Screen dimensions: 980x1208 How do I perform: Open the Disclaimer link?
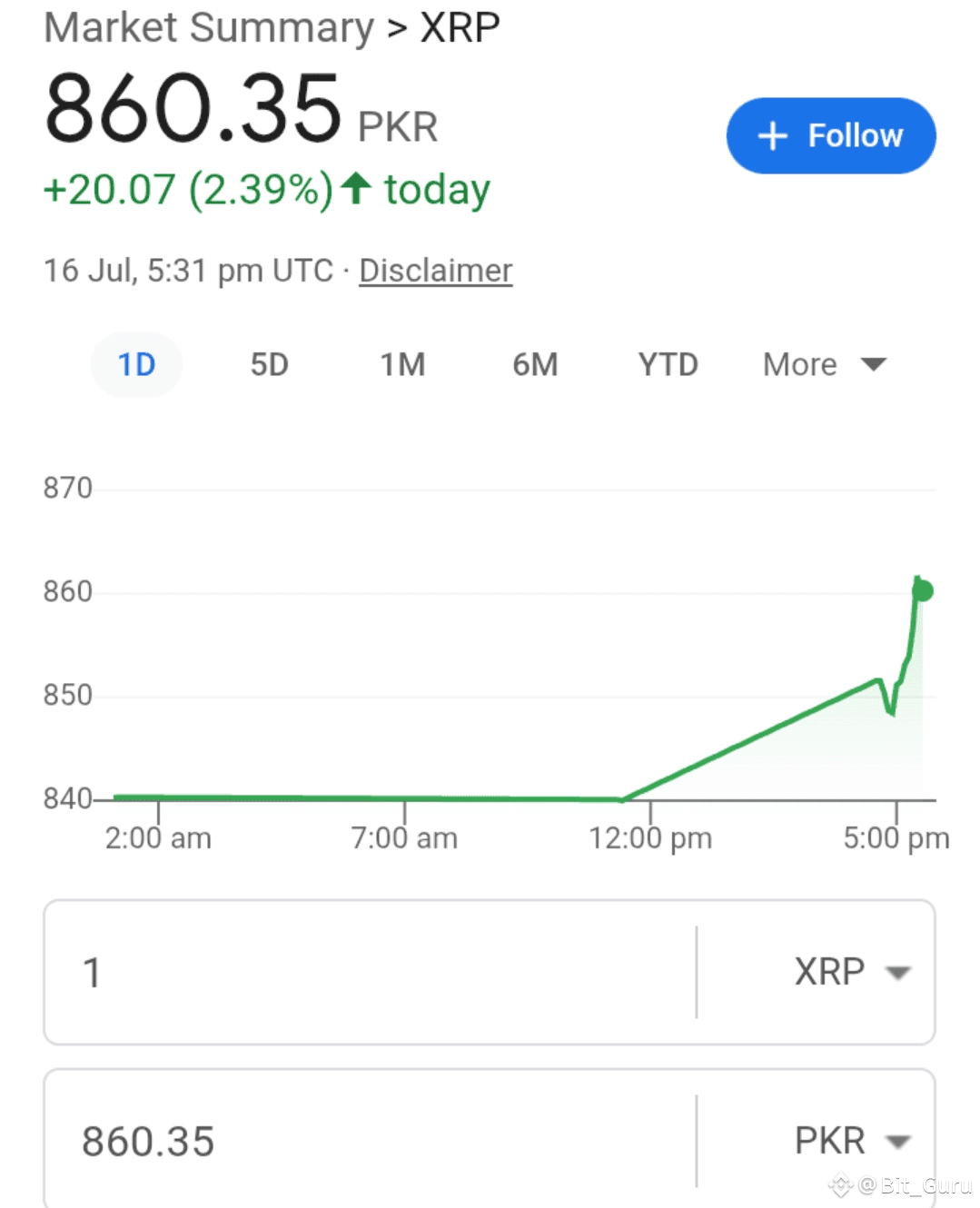[x=435, y=271]
